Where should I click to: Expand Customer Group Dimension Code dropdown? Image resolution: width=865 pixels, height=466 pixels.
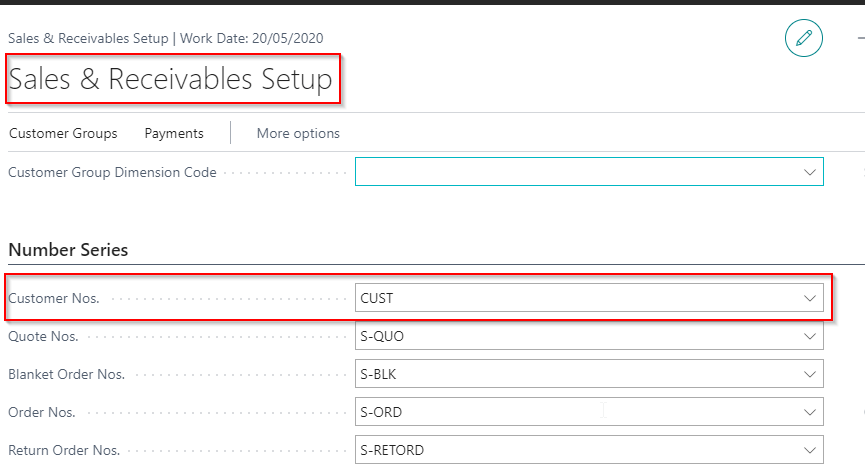(809, 172)
